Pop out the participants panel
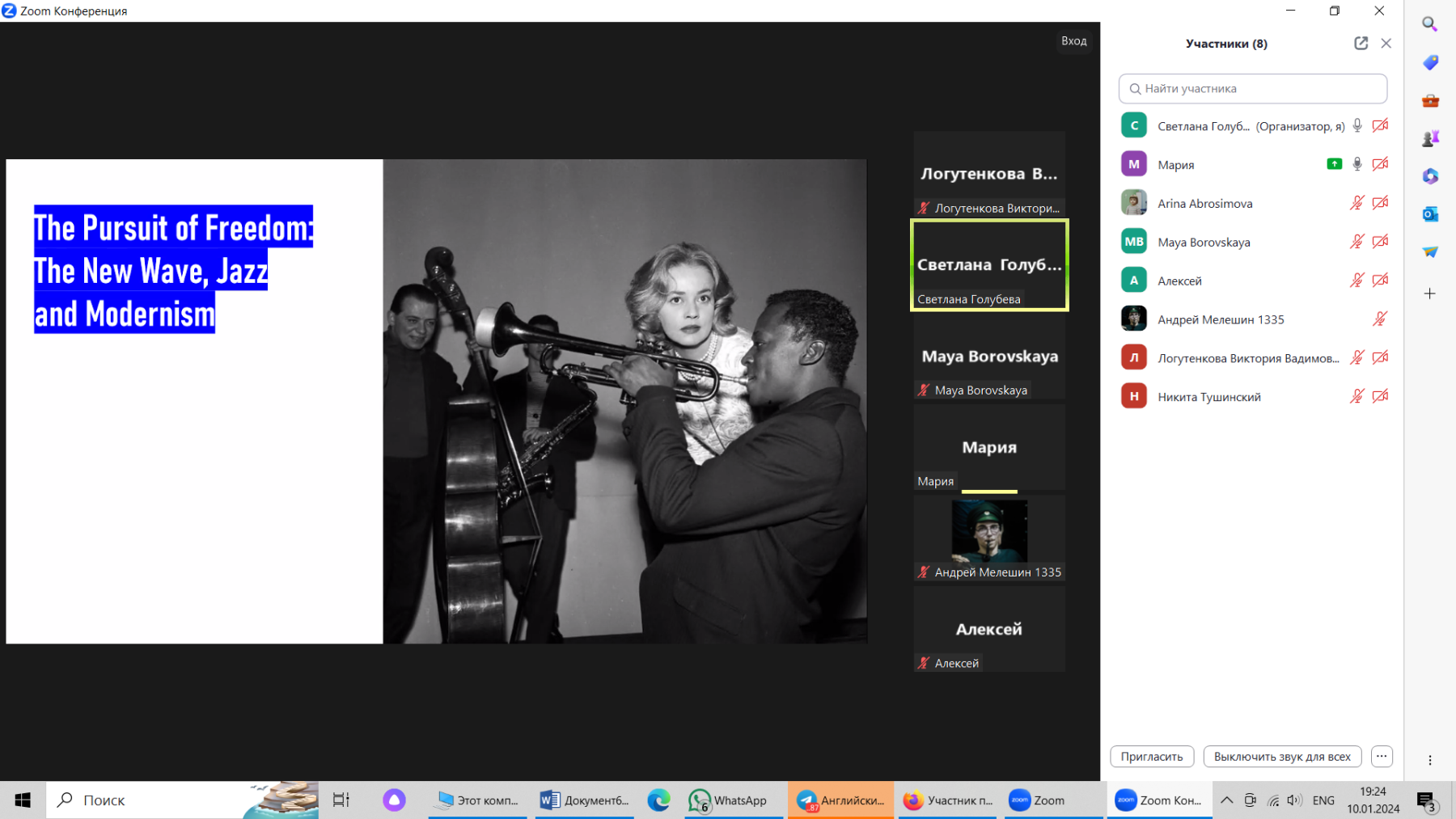This screenshot has height=819, width=1456. (1361, 44)
